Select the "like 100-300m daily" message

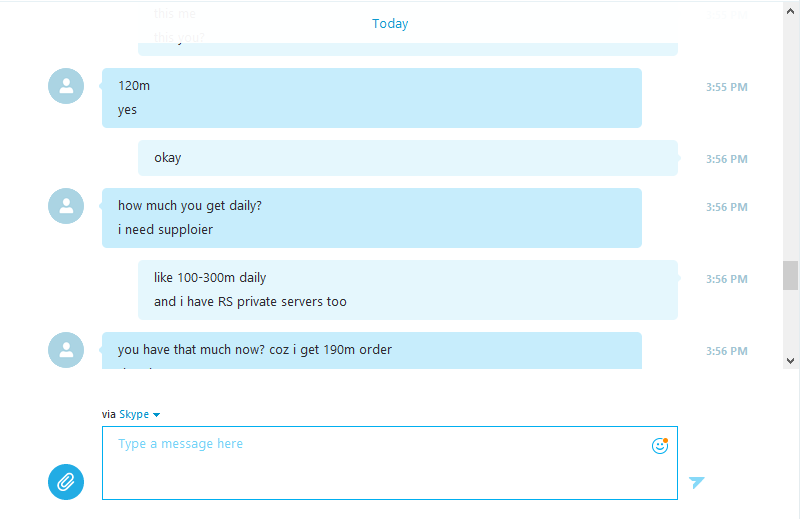(x=210, y=278)
